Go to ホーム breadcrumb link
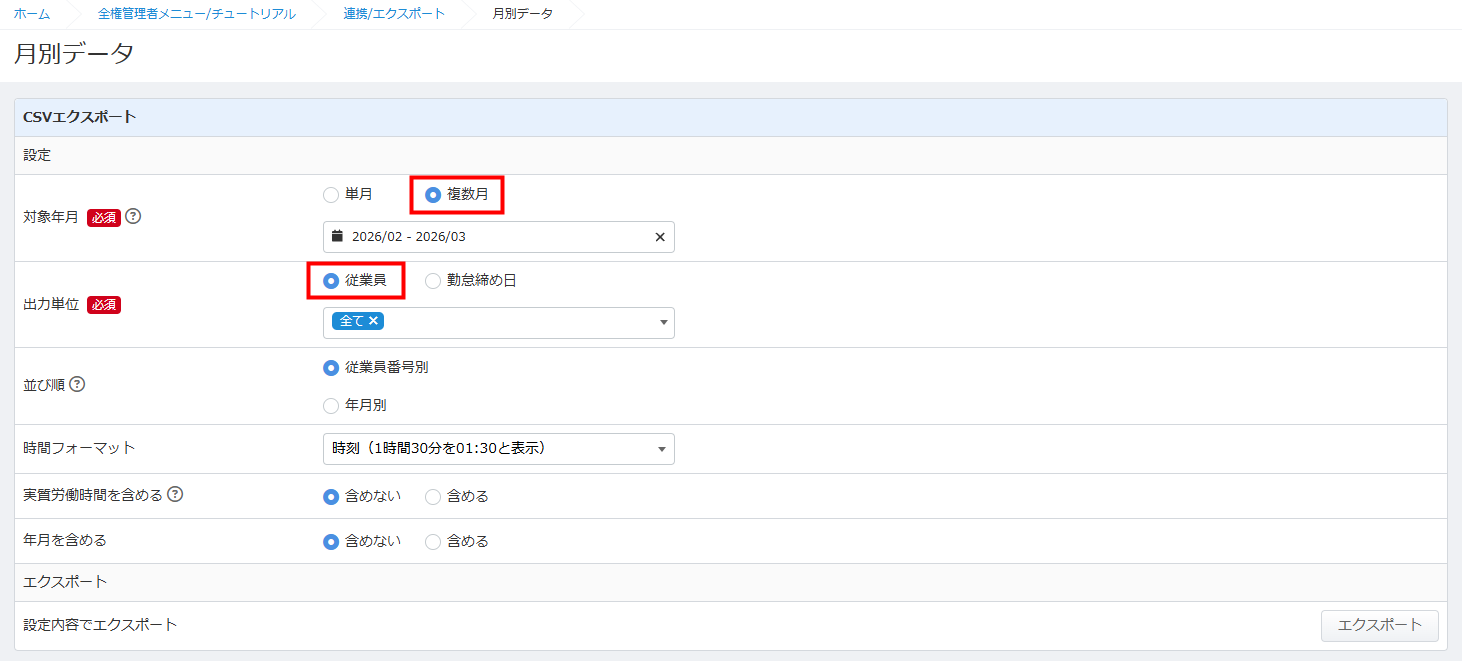 (x=32, y=14)
